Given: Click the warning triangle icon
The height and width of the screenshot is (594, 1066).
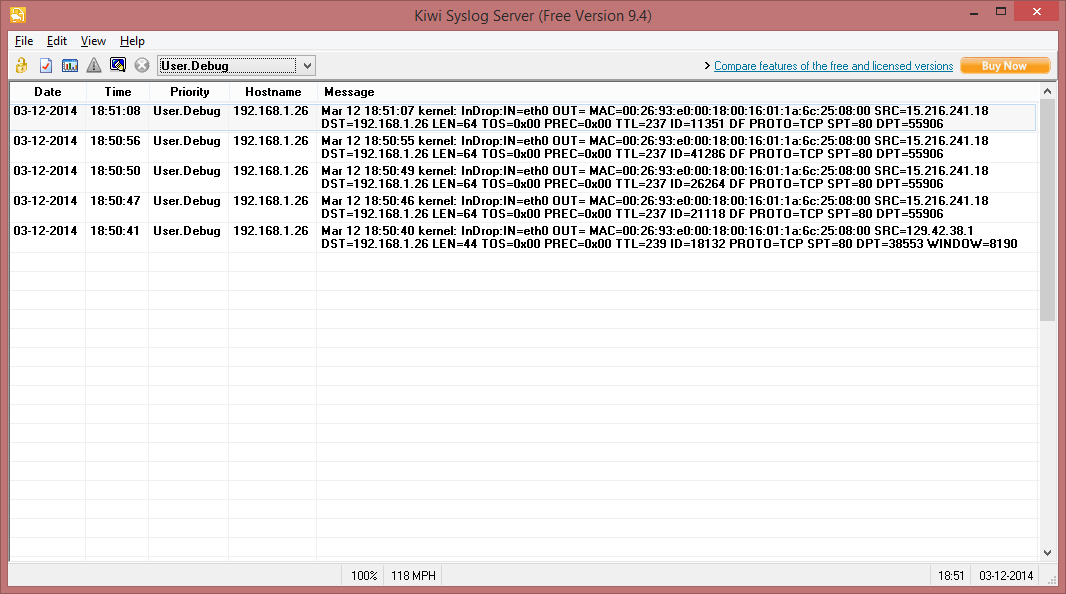Looking at the screenshot, I should click(94, 65).
